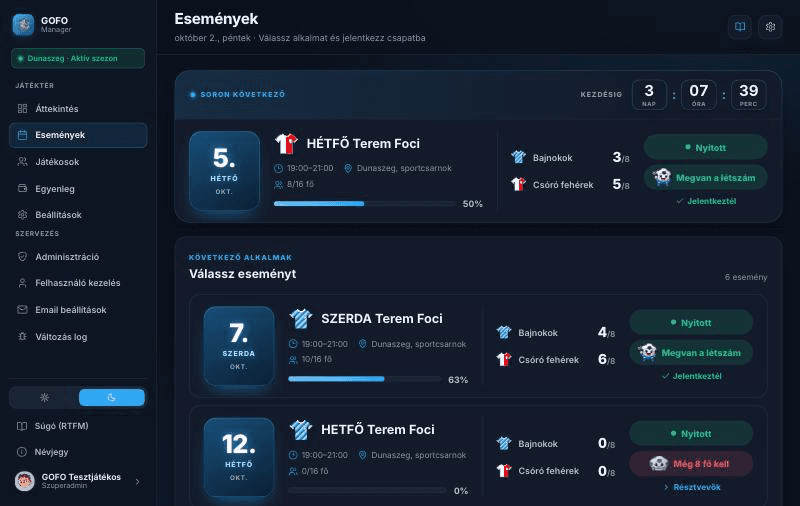Viewport: 800px width, 506px height.
Task: Click the October 12 HÉTFŐ date tile
Action: pos(239,457)
